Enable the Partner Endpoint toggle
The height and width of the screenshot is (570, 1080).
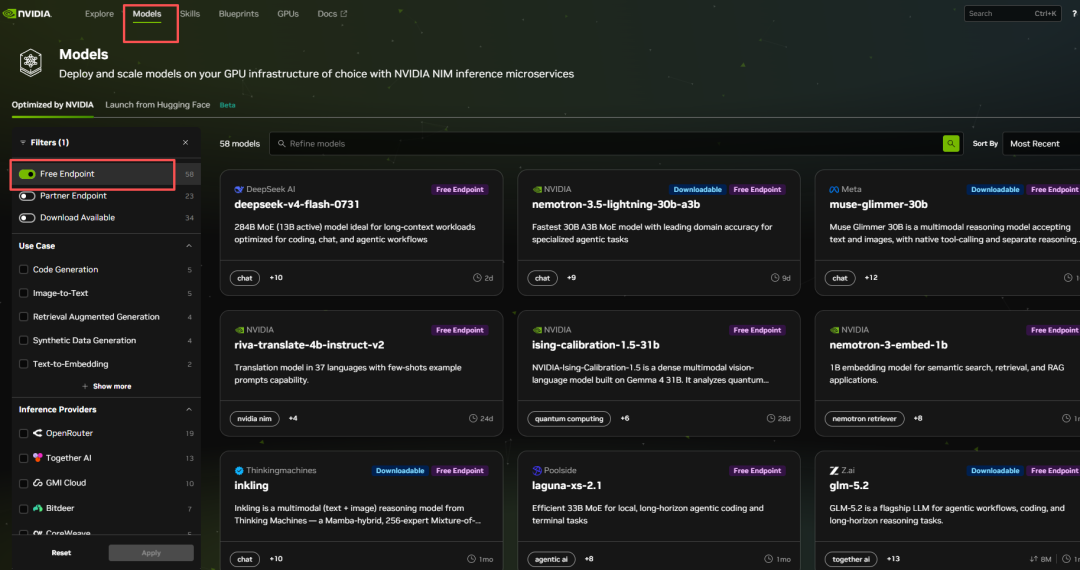[27, 196]
